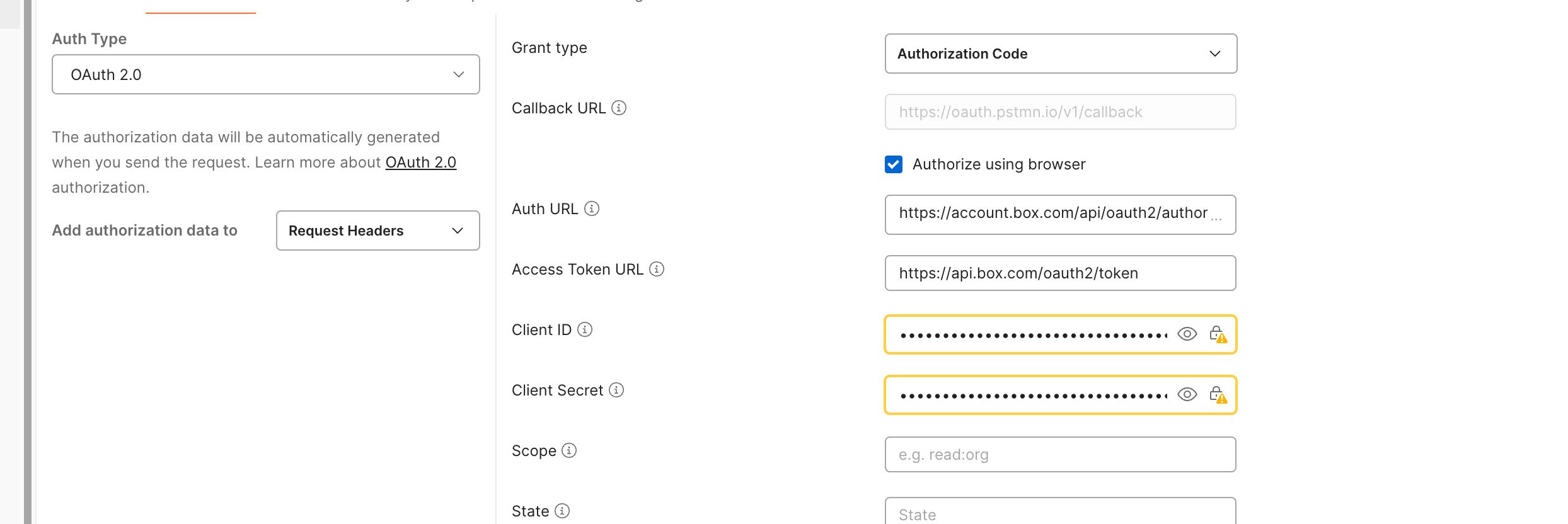Screen dimensions: 1568x524
Task: Reveal the Client ID value with eye icon
Action: click(1187, 334)
